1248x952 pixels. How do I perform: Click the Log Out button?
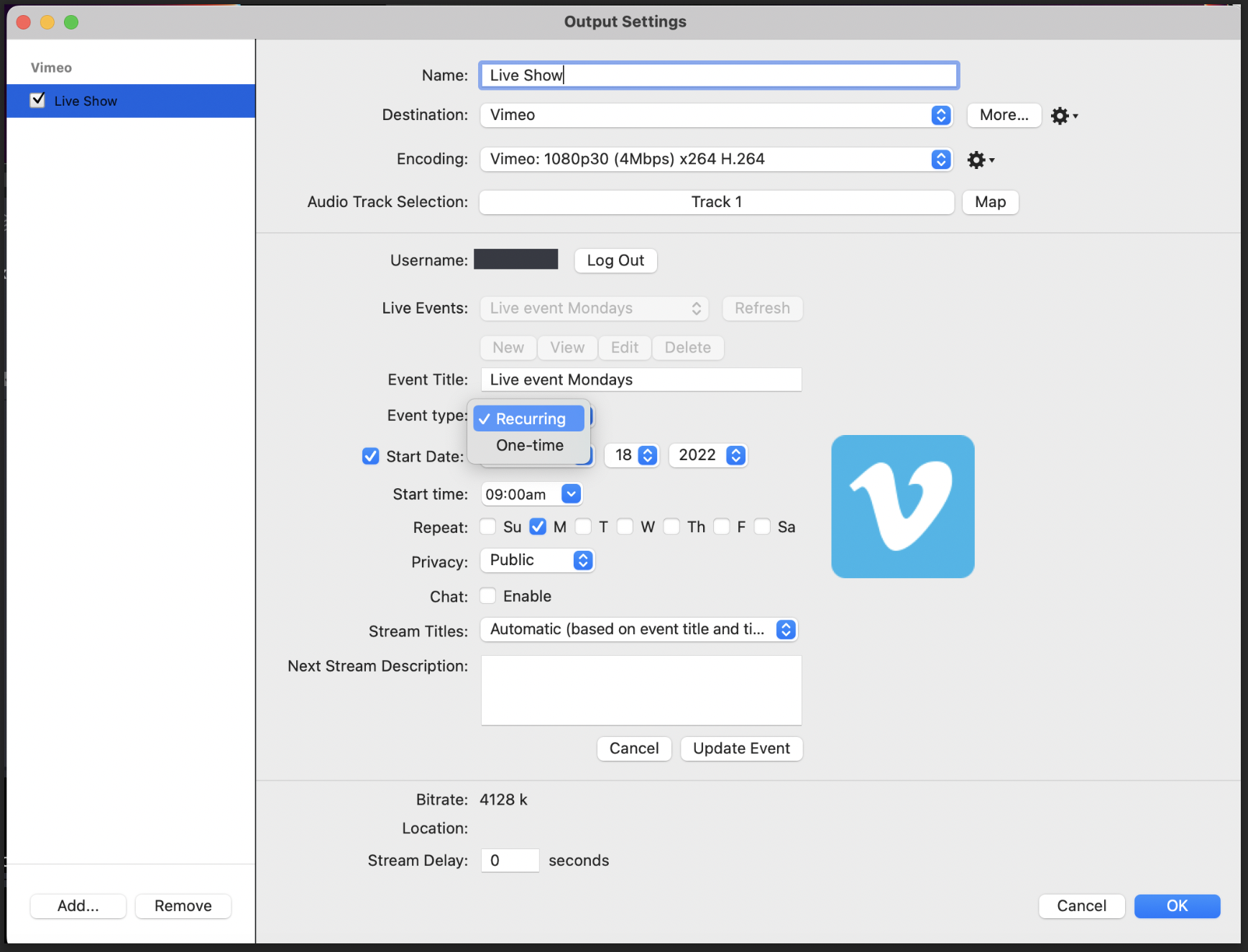point(615,260)
